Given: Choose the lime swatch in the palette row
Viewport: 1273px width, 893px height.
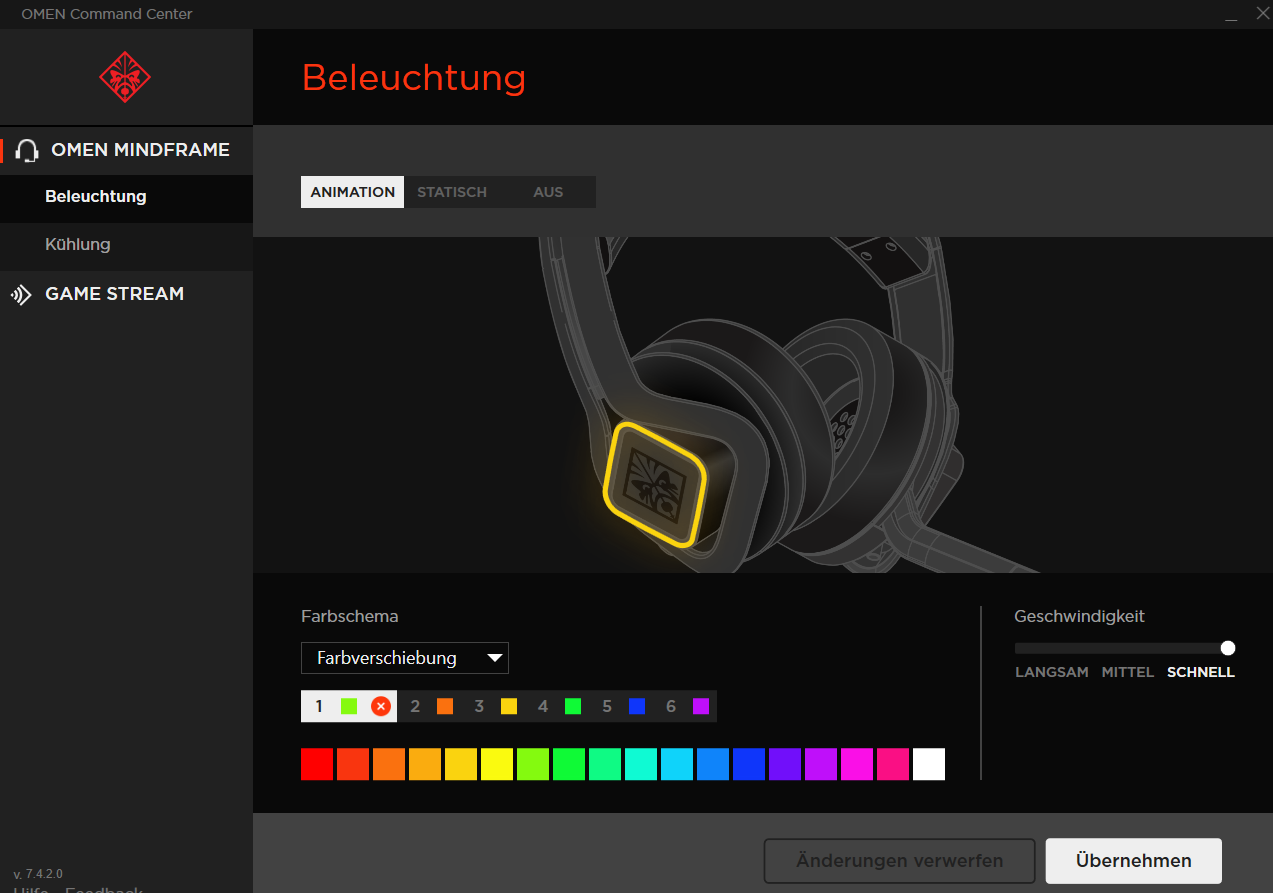Looking at the screenshot, I should click(533, 764).
